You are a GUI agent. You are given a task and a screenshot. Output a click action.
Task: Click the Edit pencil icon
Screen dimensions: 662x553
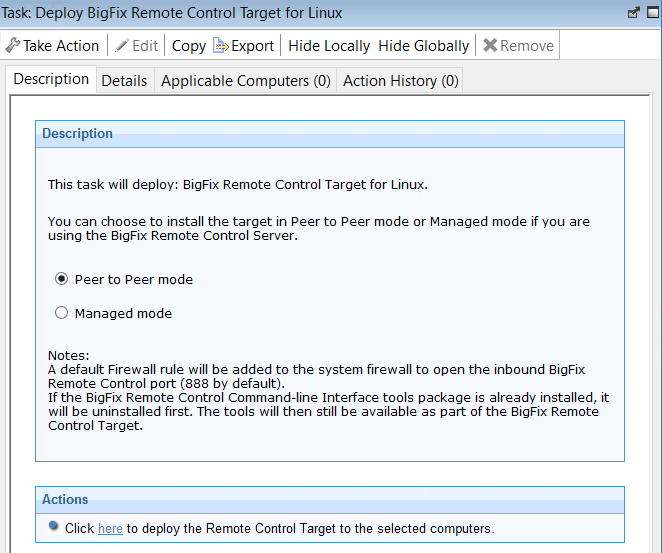pos(122,46)
